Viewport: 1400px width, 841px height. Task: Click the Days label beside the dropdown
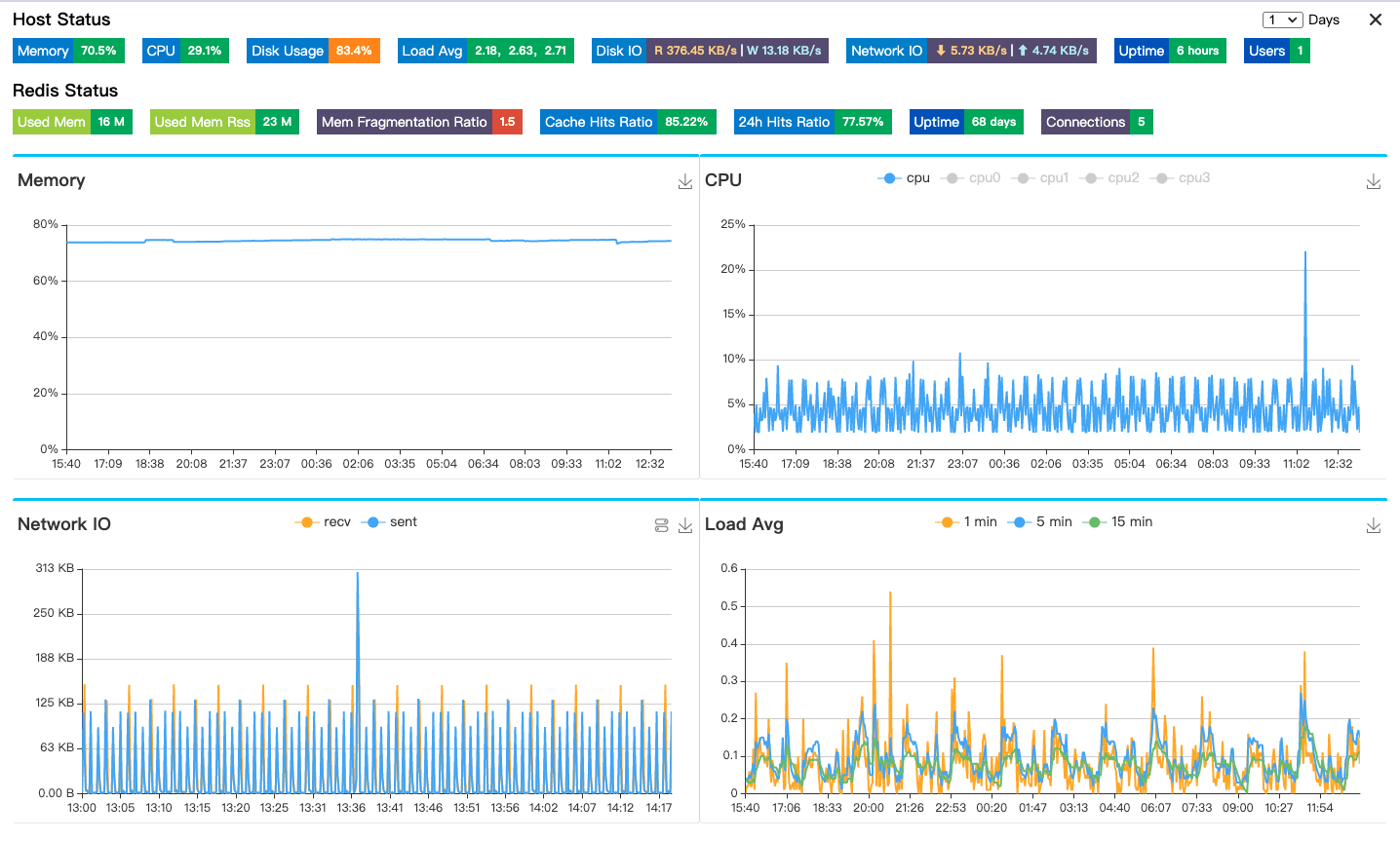click(1324, 19)
